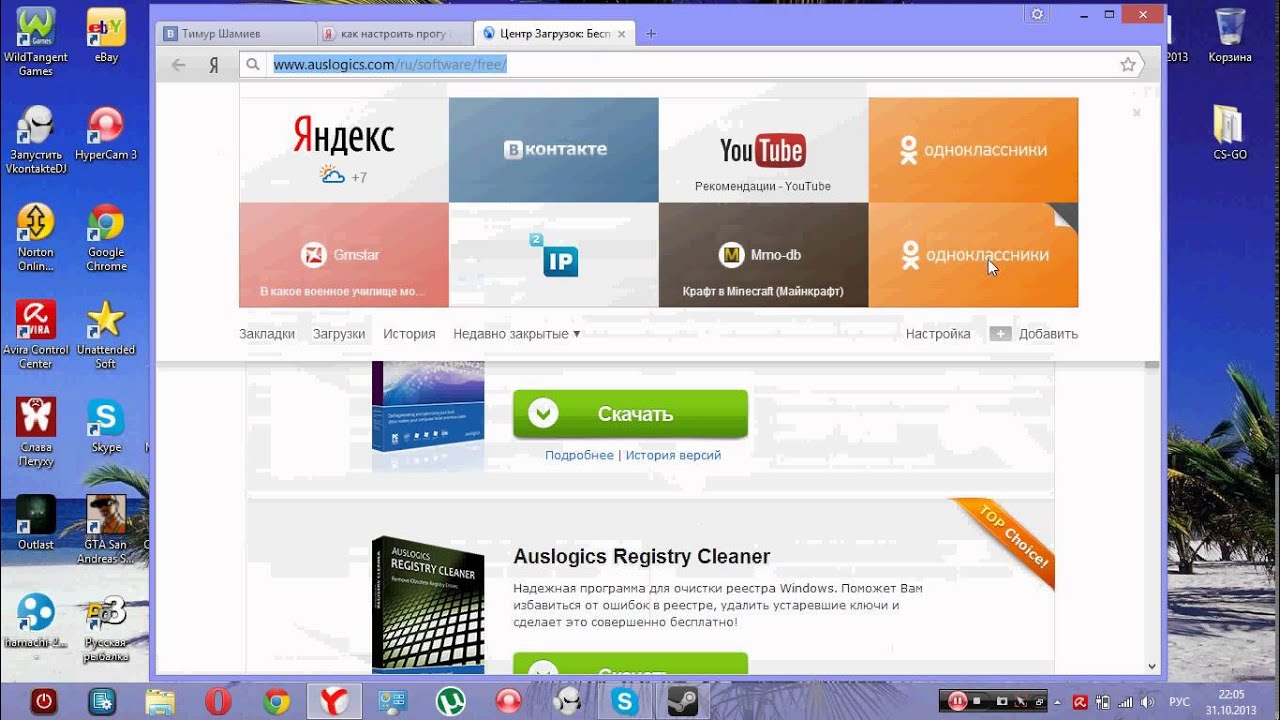1280x720 pixels.
Task: Click the green Скачать download button
Action: (x=630, y=414)
